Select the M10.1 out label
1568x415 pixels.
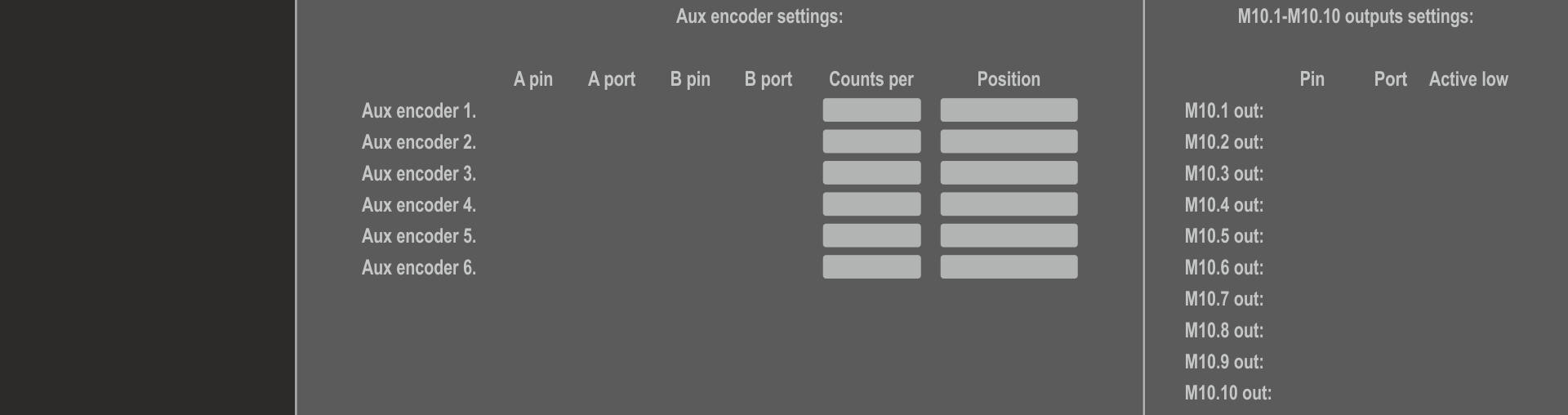pos(1223,111)
